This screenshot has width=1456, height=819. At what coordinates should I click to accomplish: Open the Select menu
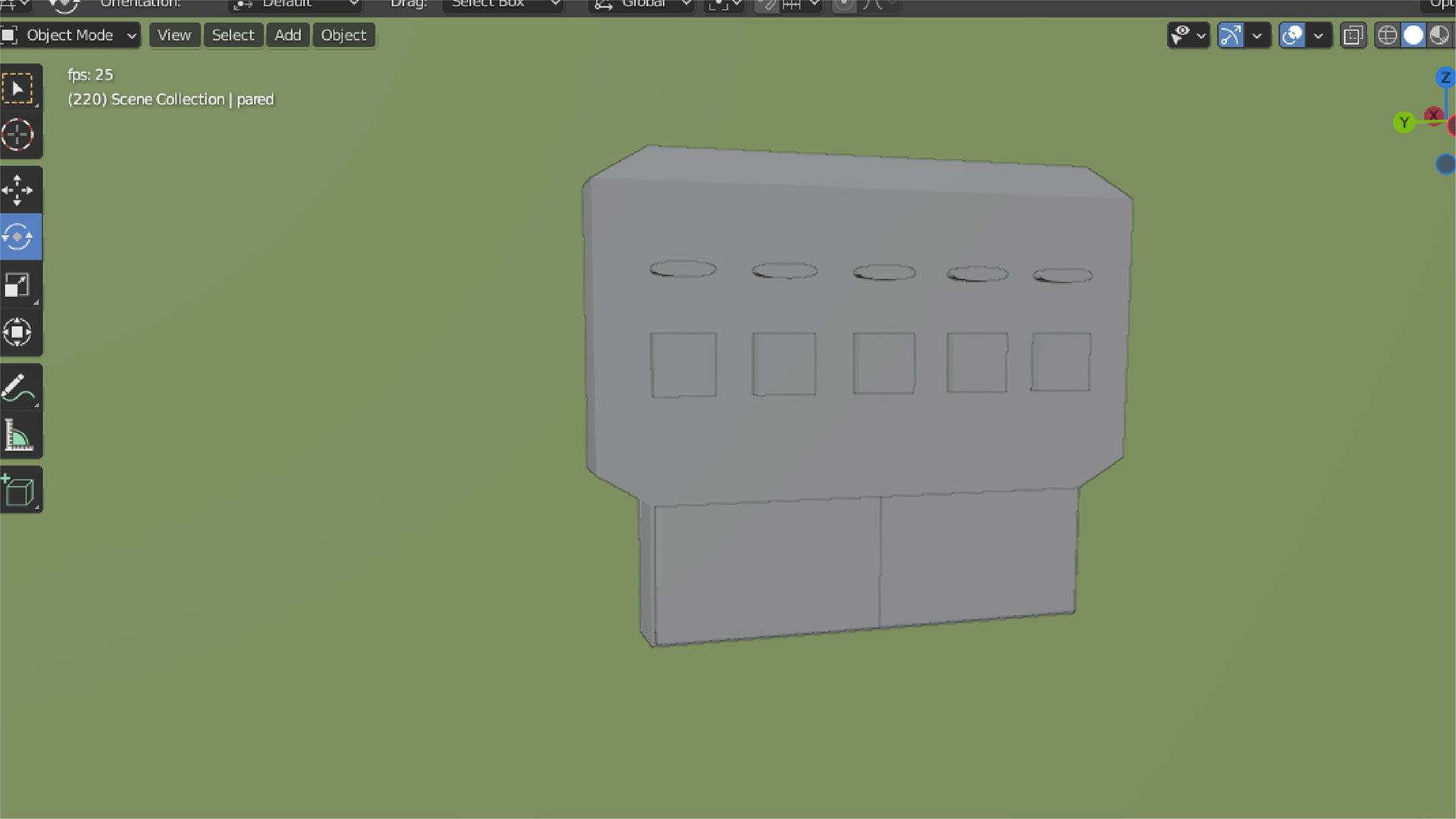point(233,35)
